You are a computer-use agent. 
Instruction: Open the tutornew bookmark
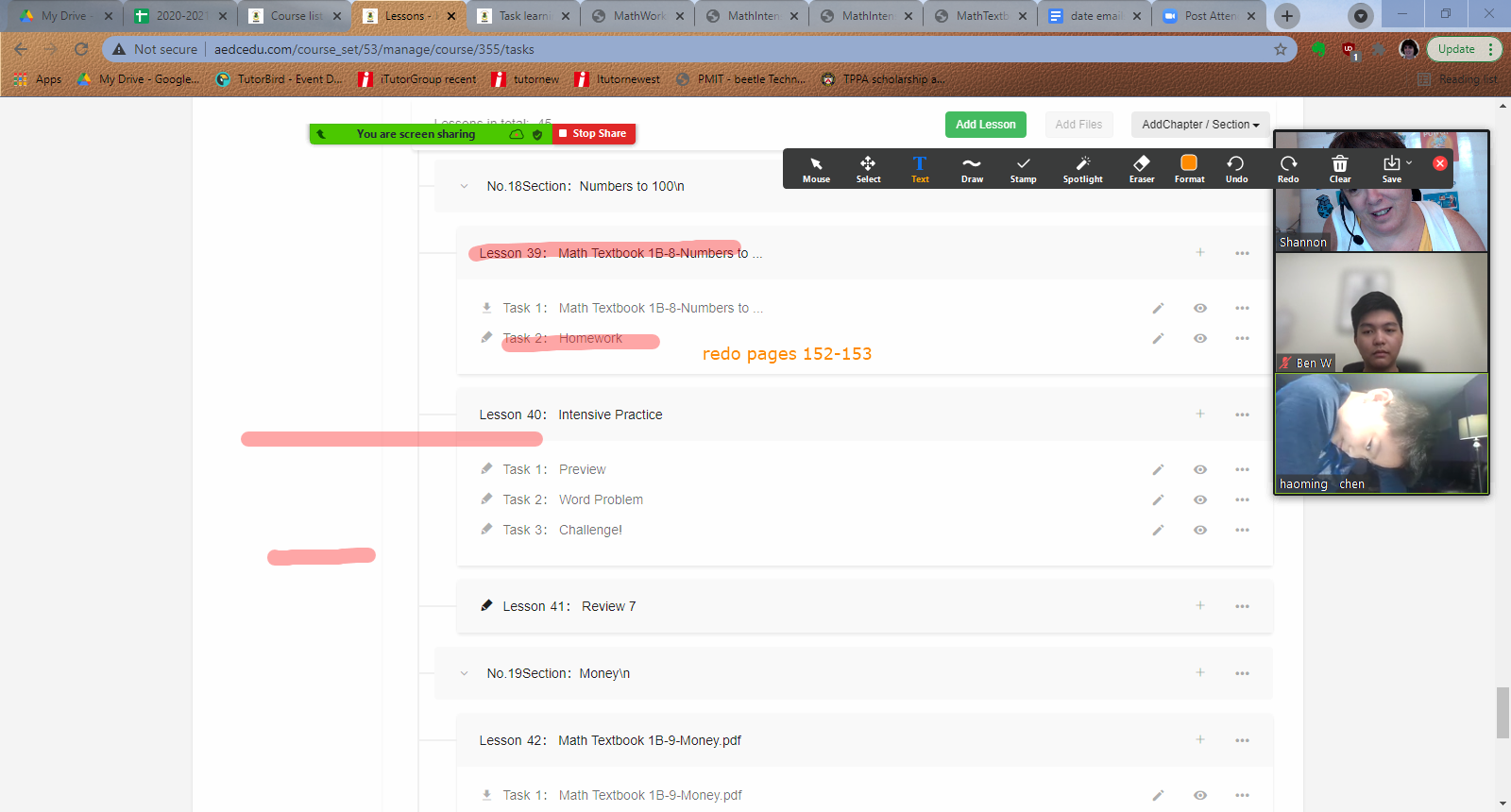(x=526, y=79)
